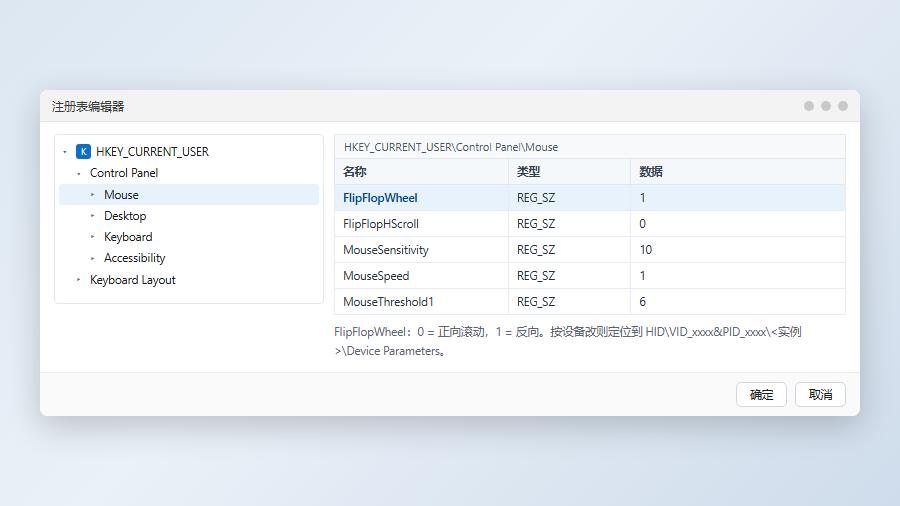Click FlipFlopWheel's data value 1
This screenshot has height=506, width=900.
tap(642, 198)
